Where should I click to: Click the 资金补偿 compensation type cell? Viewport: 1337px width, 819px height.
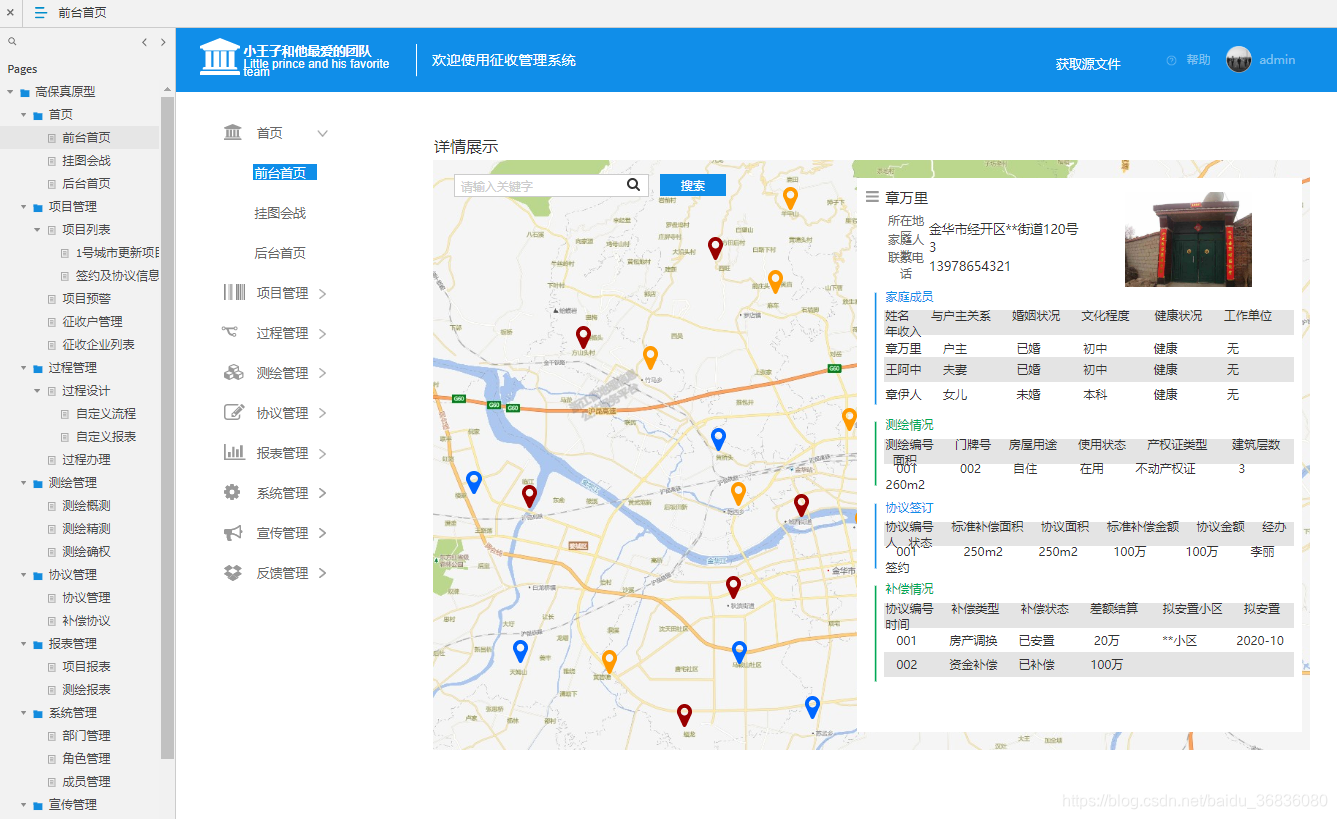973,665
